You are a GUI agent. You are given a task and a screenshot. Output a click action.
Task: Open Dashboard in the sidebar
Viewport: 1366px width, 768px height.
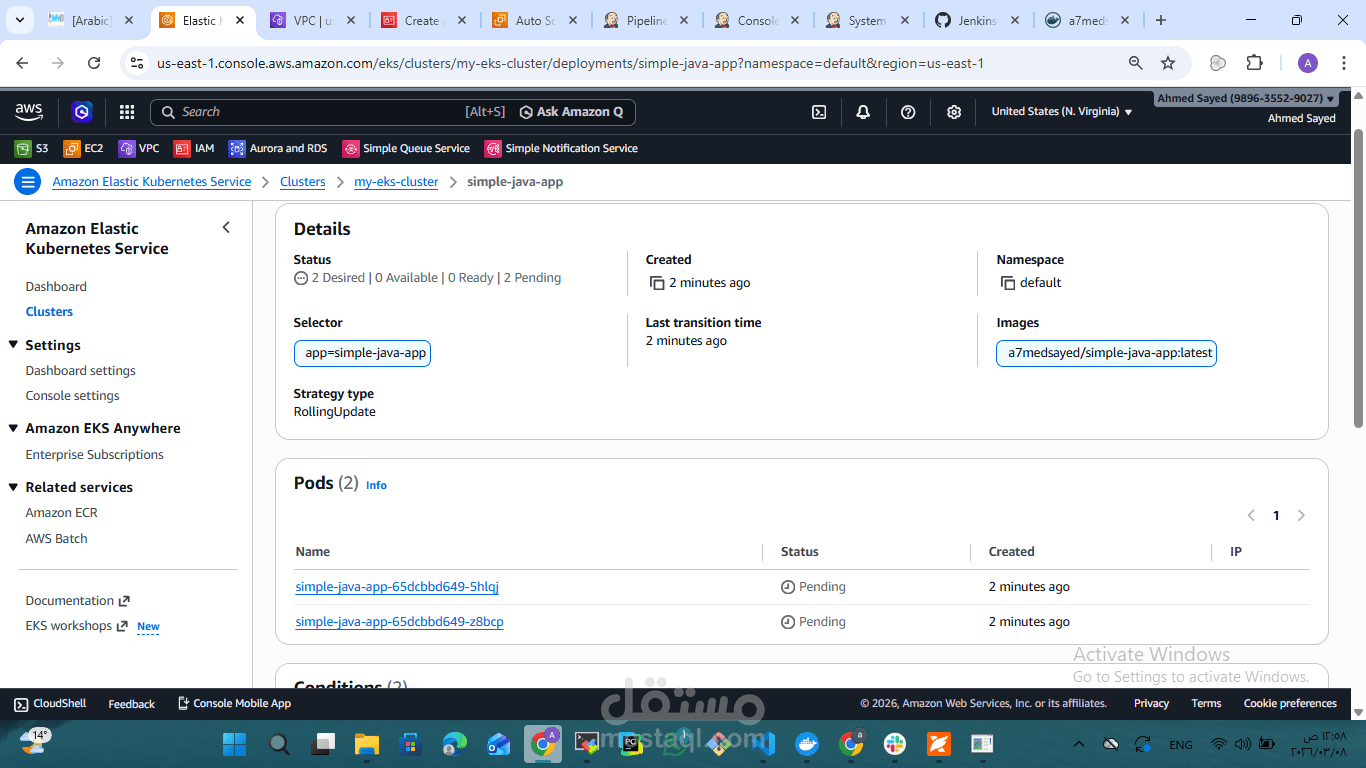(56, 287)
